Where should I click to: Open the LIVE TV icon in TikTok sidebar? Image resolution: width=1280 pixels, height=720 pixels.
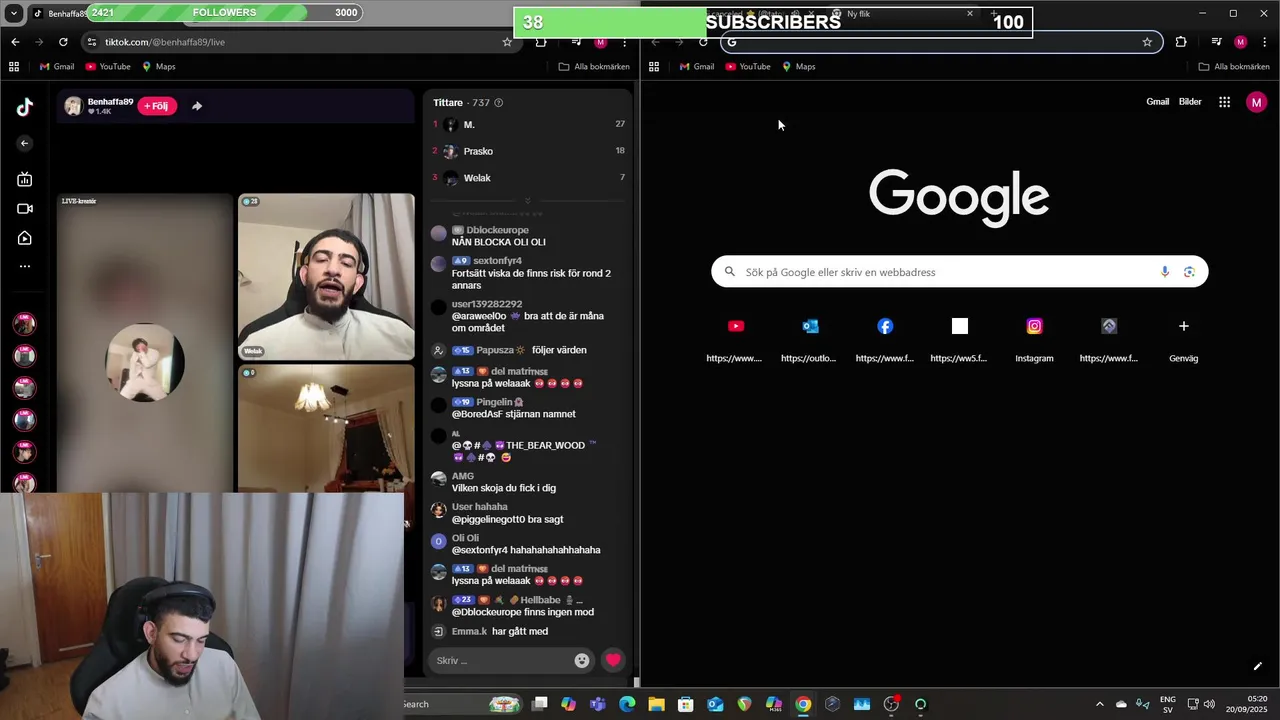(x=25, y=179)
